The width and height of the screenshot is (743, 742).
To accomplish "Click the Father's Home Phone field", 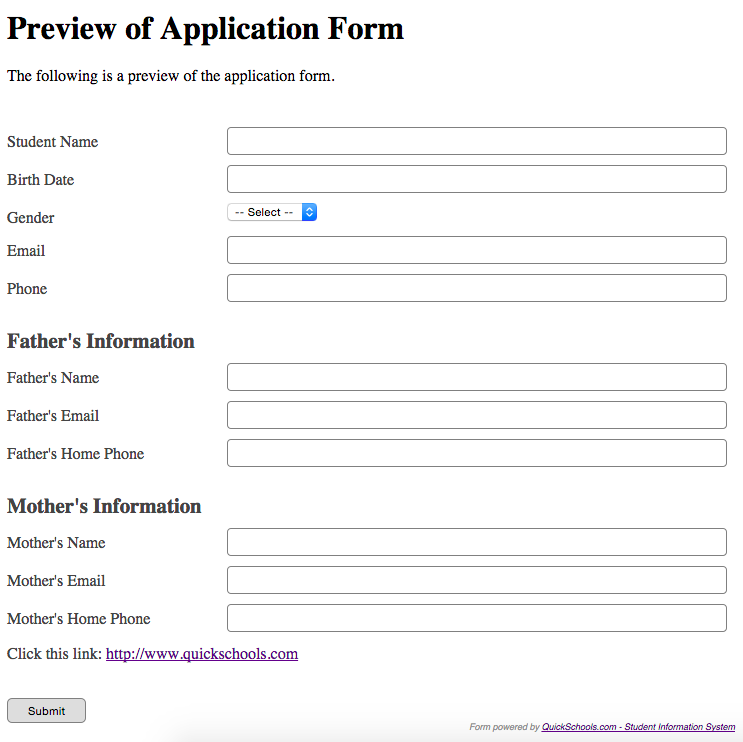I will 476,453.
